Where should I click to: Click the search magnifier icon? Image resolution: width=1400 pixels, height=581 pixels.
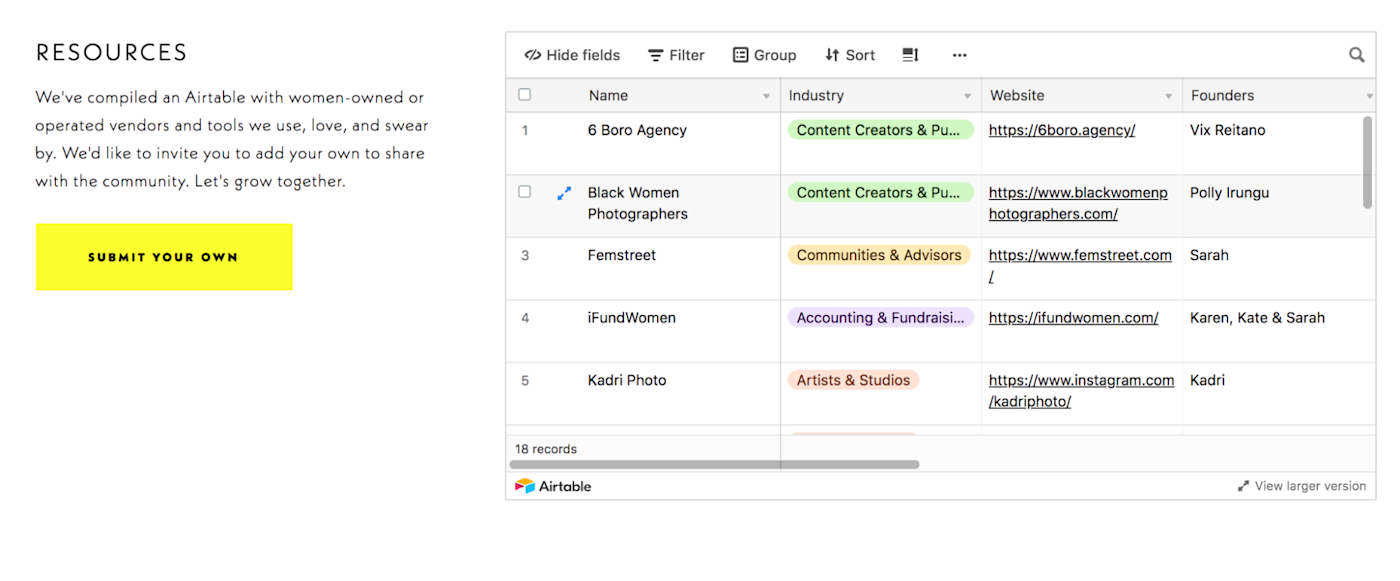[1356, 55]
